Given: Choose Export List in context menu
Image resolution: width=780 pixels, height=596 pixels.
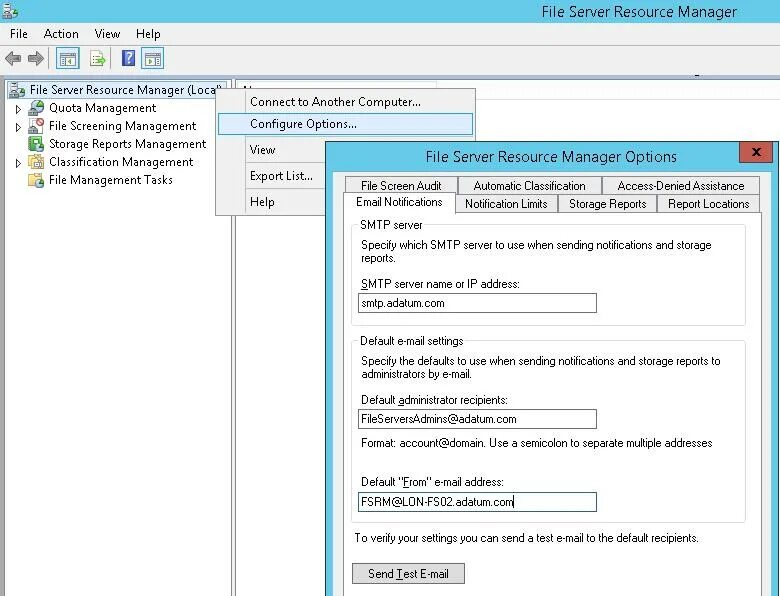Looking at the screenshot, I should (x=272, y=176).
